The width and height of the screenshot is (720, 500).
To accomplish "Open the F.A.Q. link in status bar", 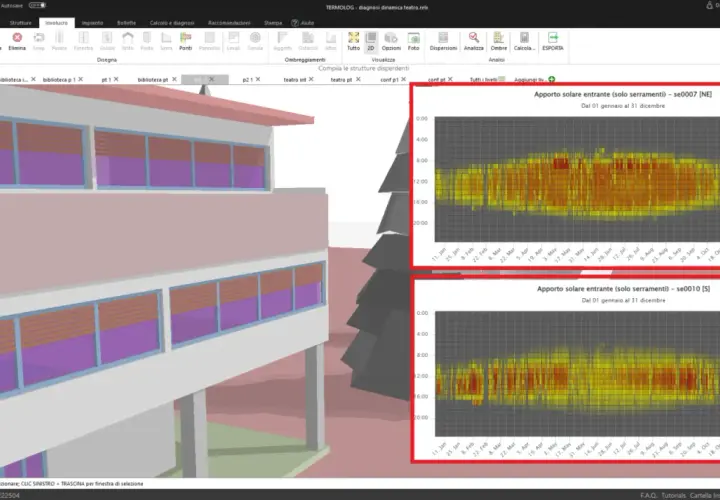I will pos(648,495).
